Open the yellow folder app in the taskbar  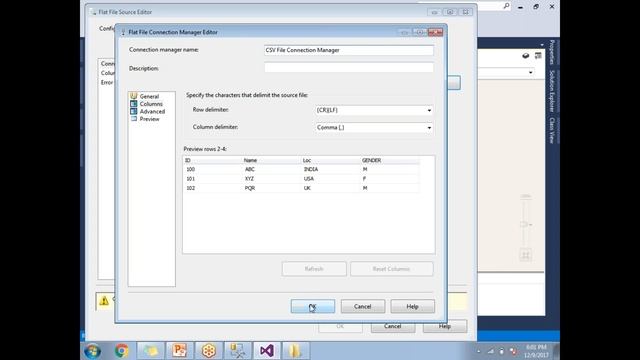296,351
